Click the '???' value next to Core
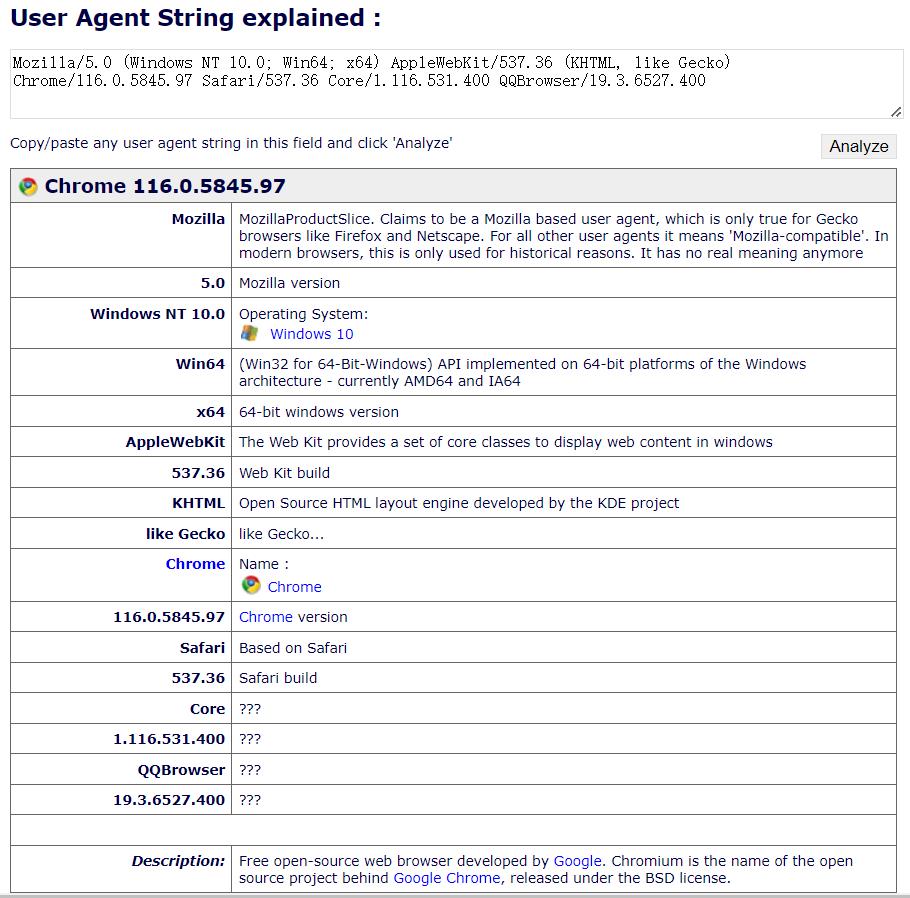 250,709
